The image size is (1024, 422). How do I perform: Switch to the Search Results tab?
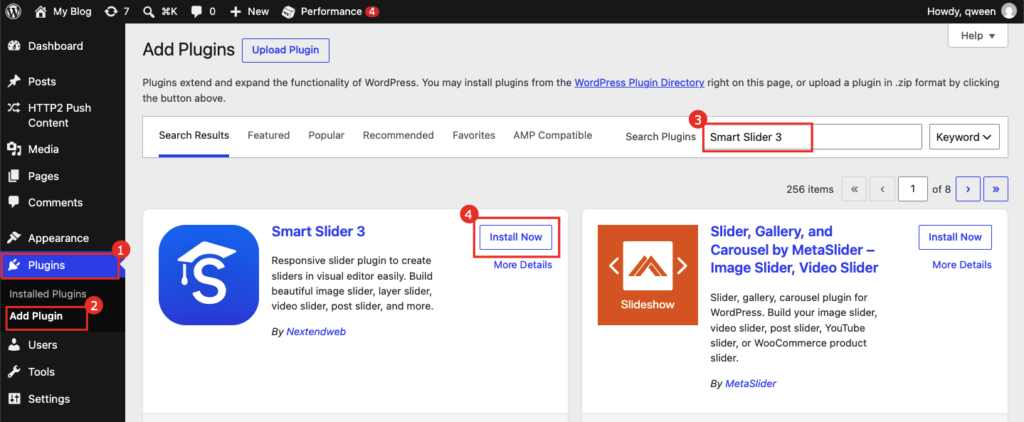[x=194, y=135]
